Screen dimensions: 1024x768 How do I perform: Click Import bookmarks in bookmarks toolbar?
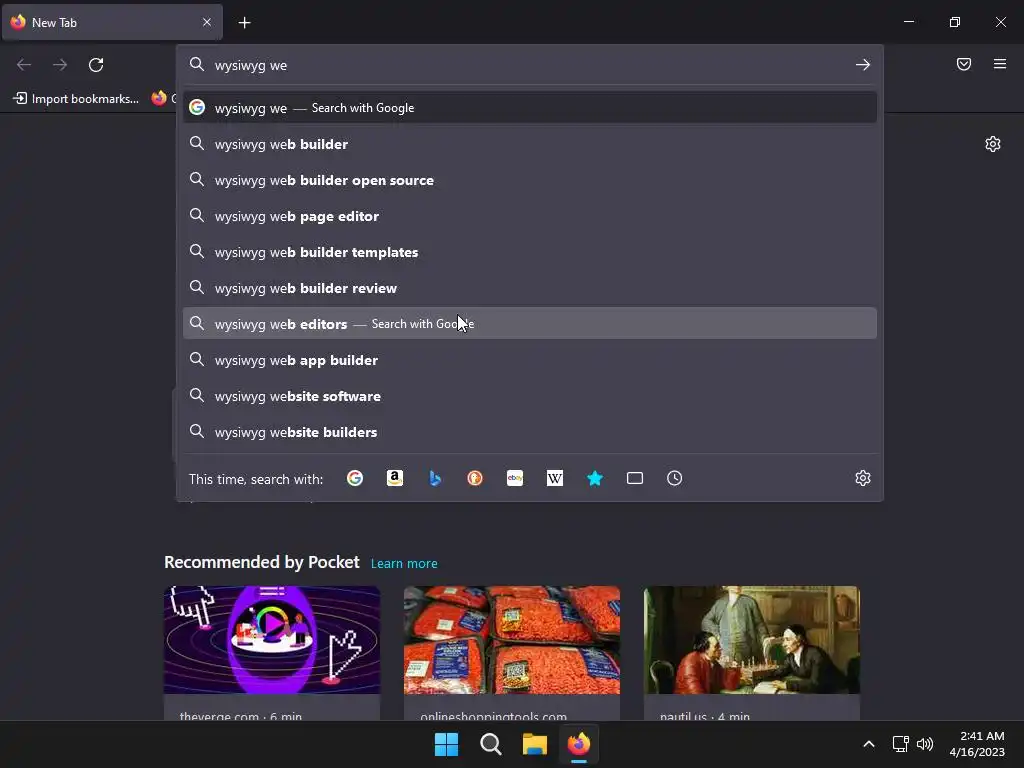coord(76,99)
